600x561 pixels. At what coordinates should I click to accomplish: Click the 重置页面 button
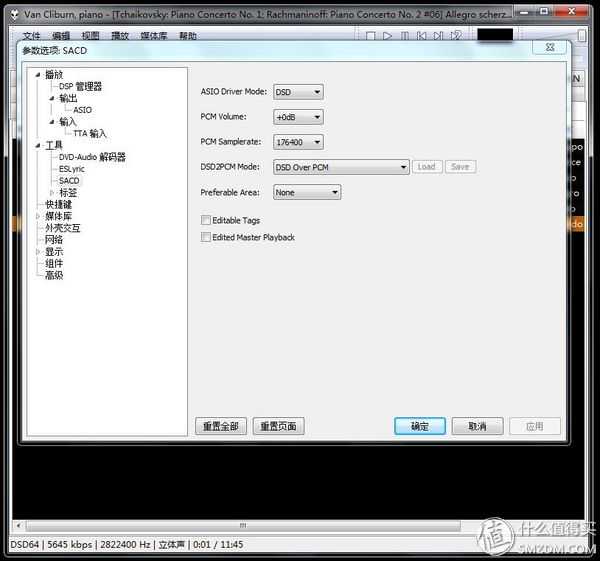278,426
